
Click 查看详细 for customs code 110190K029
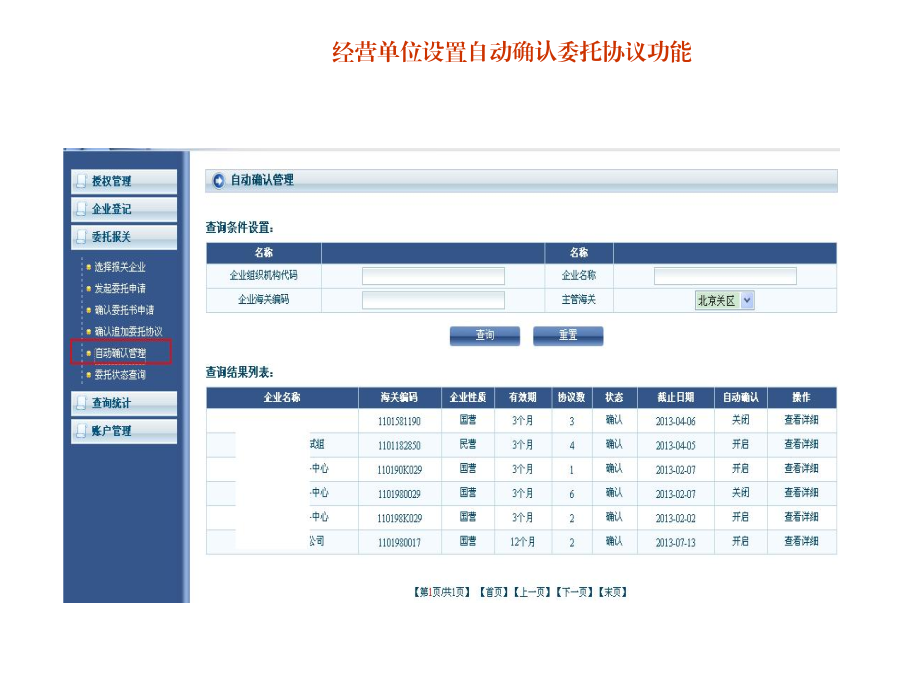[x=801, y=468]
